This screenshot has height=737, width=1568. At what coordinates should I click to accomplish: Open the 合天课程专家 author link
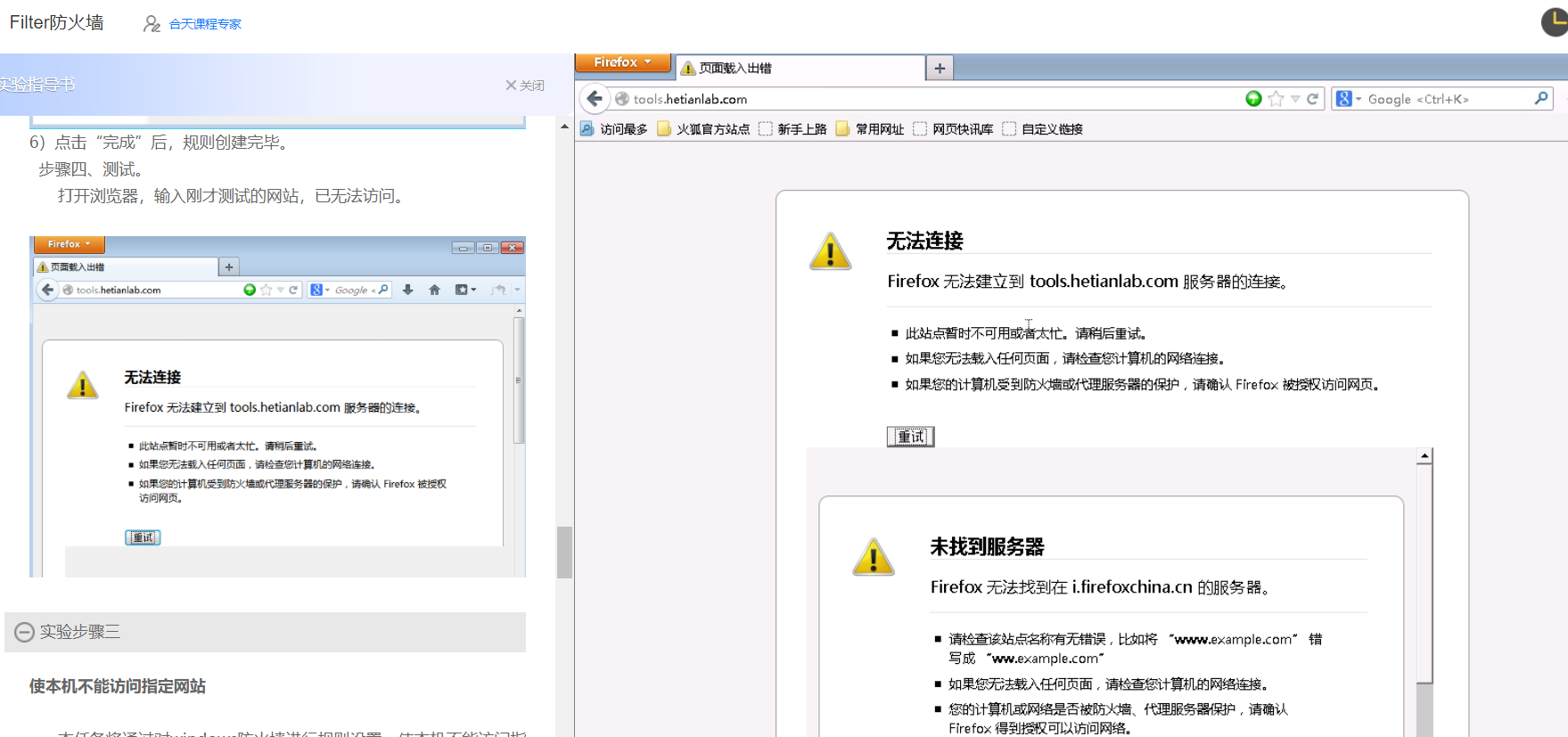click(205, 24)
